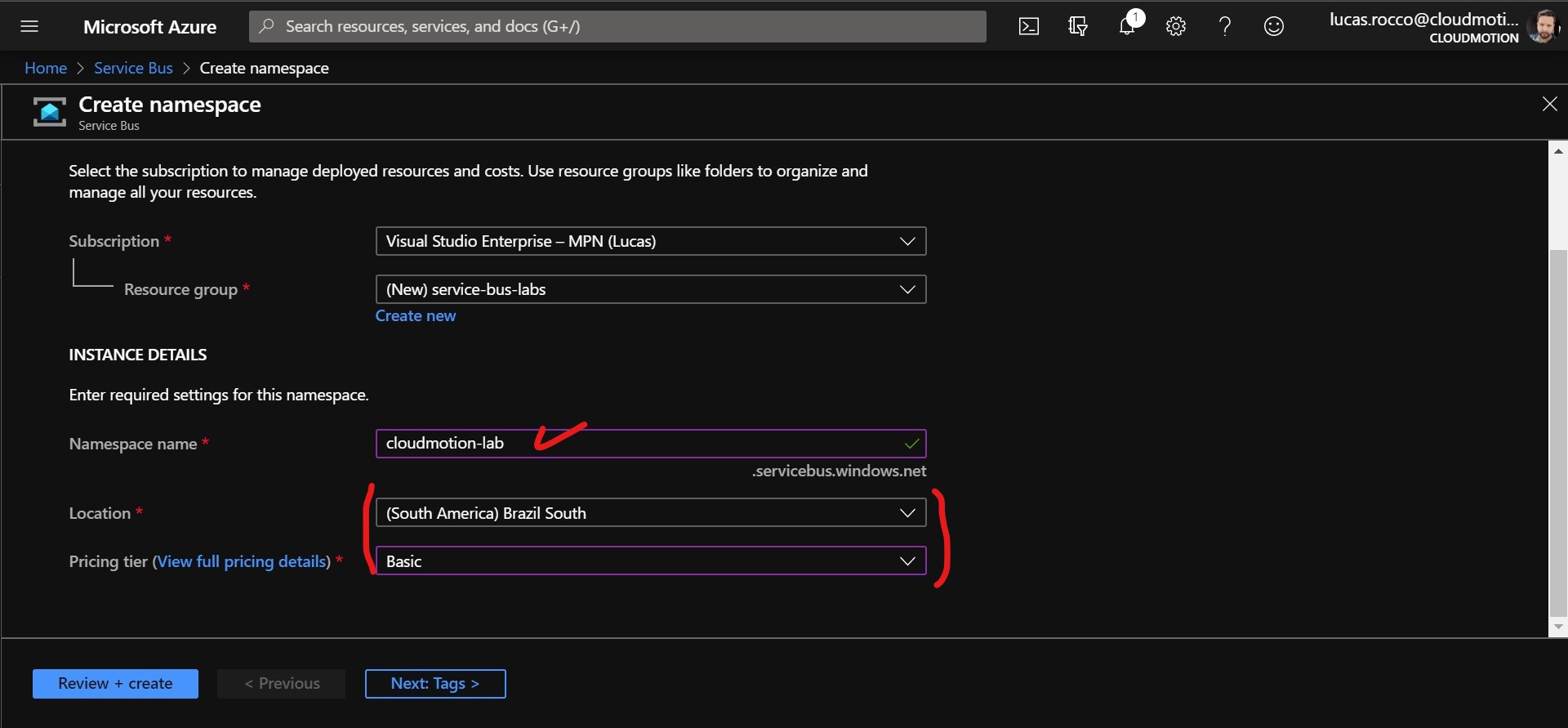Open View full pricing details link
The height and width of the screenshot is (728, 1568).
point(242,561)
